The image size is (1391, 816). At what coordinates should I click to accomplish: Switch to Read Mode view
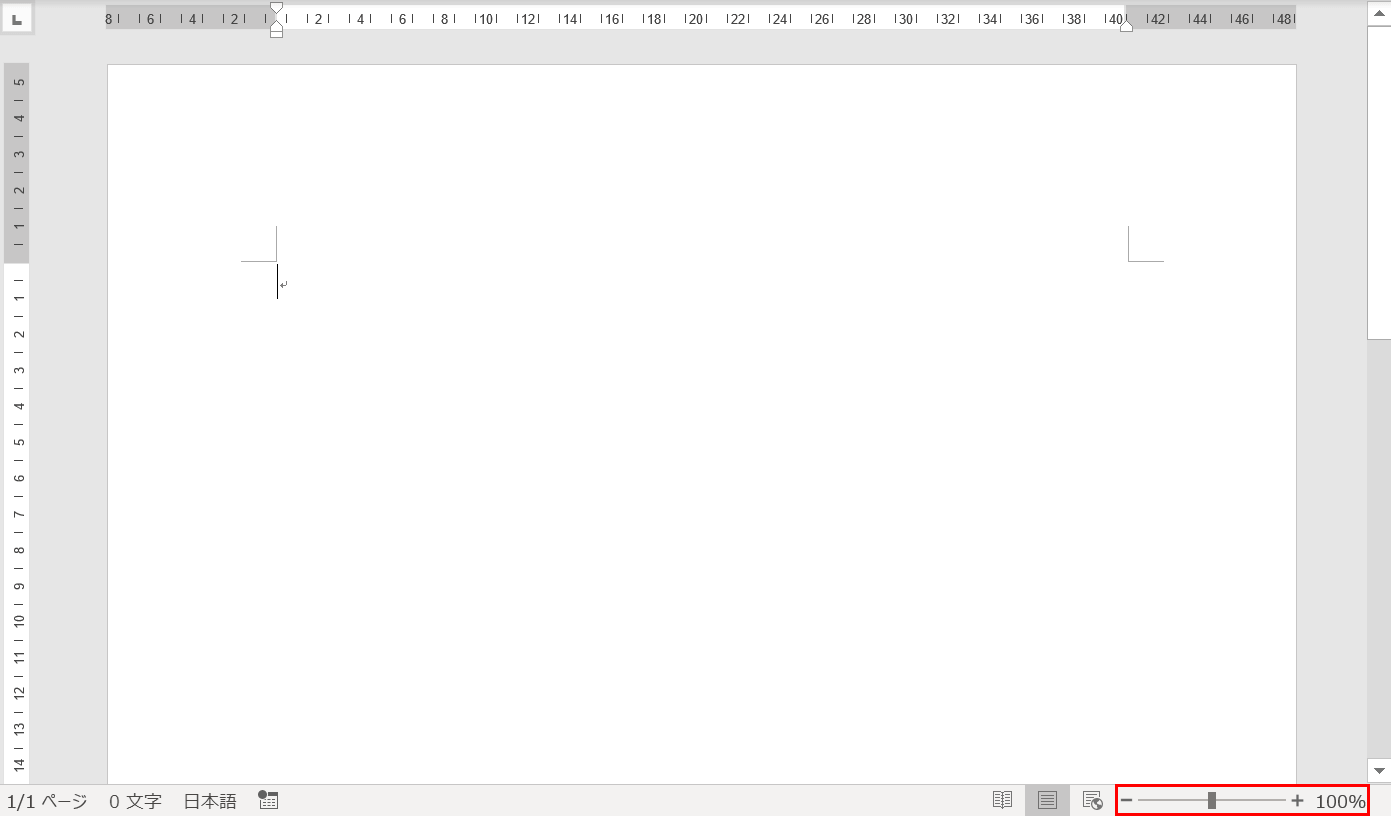click(x=1002, y=800)
